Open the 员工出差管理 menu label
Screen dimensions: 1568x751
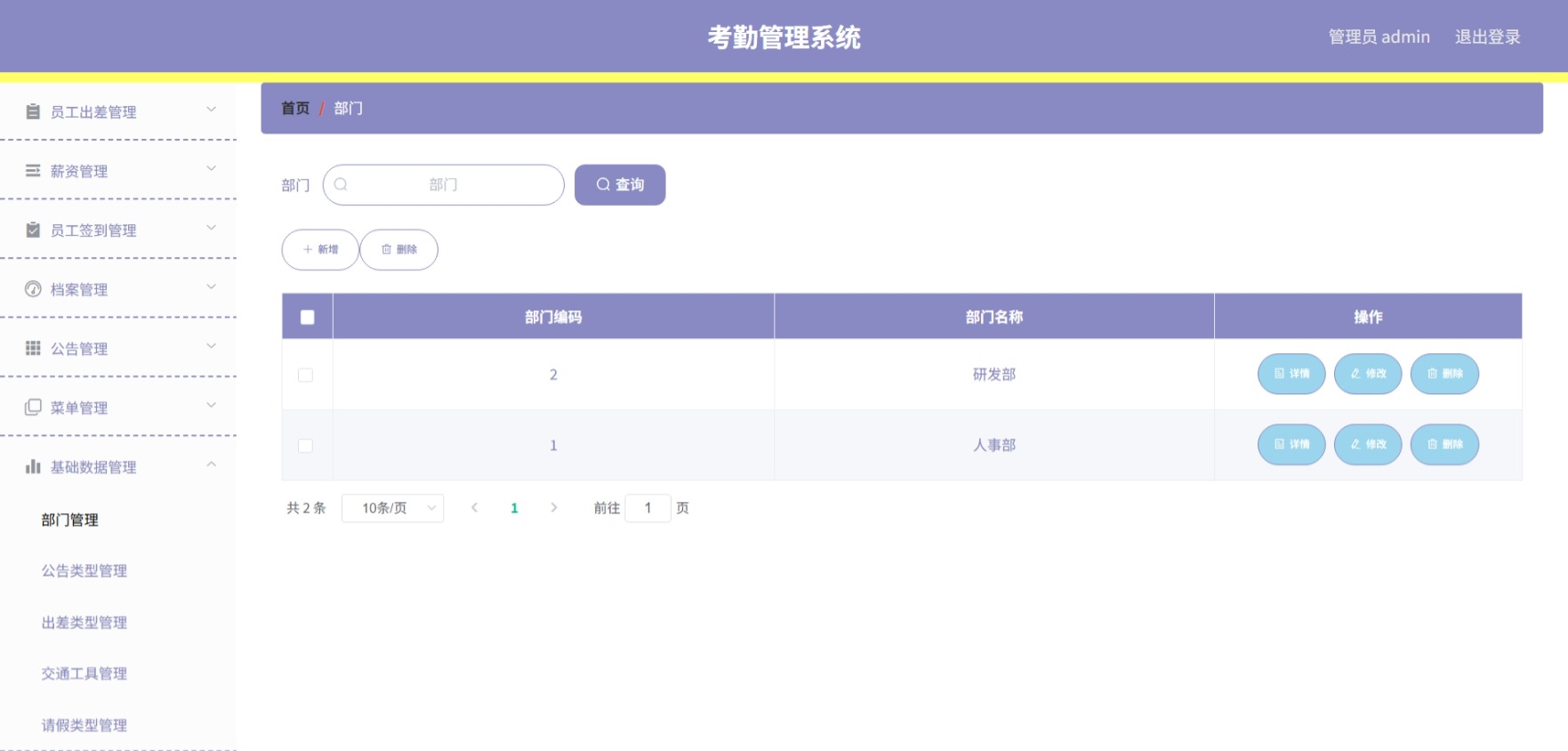93,112
